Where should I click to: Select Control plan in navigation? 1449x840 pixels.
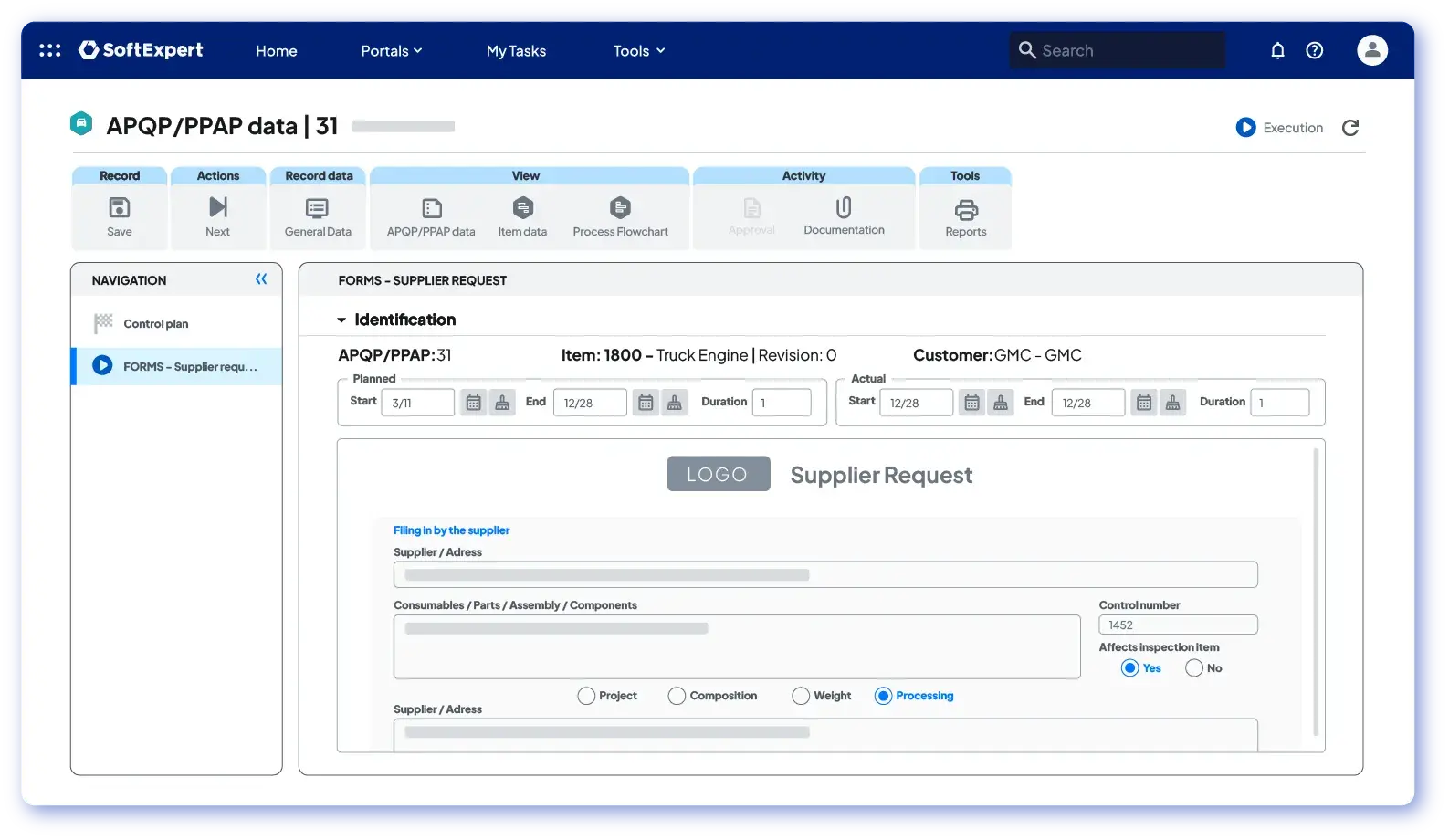176,324
